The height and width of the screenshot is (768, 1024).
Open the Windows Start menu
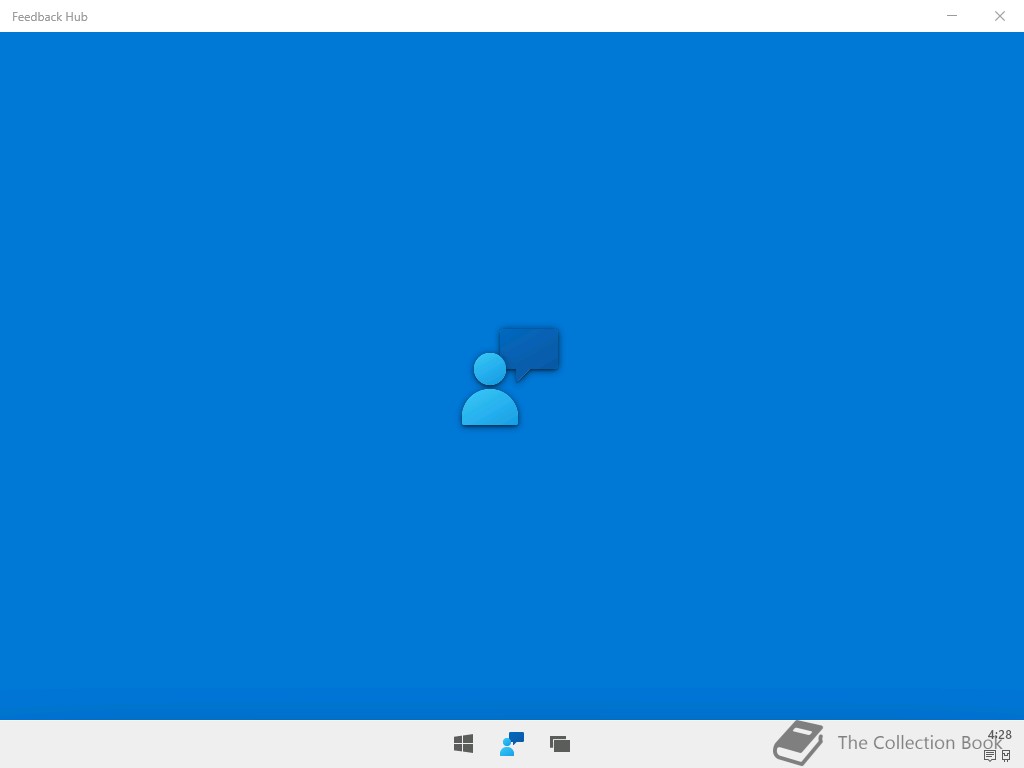click(x=464, y=743)
